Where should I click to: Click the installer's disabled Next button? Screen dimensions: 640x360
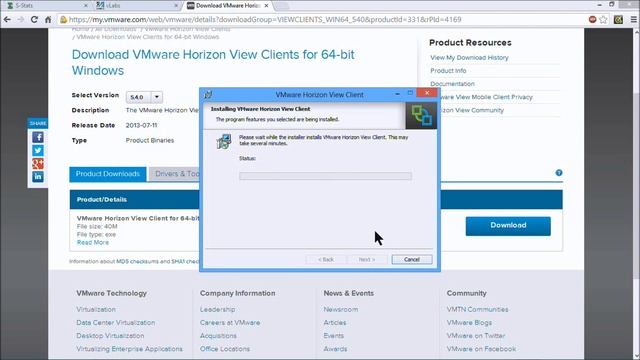[367, 260]
